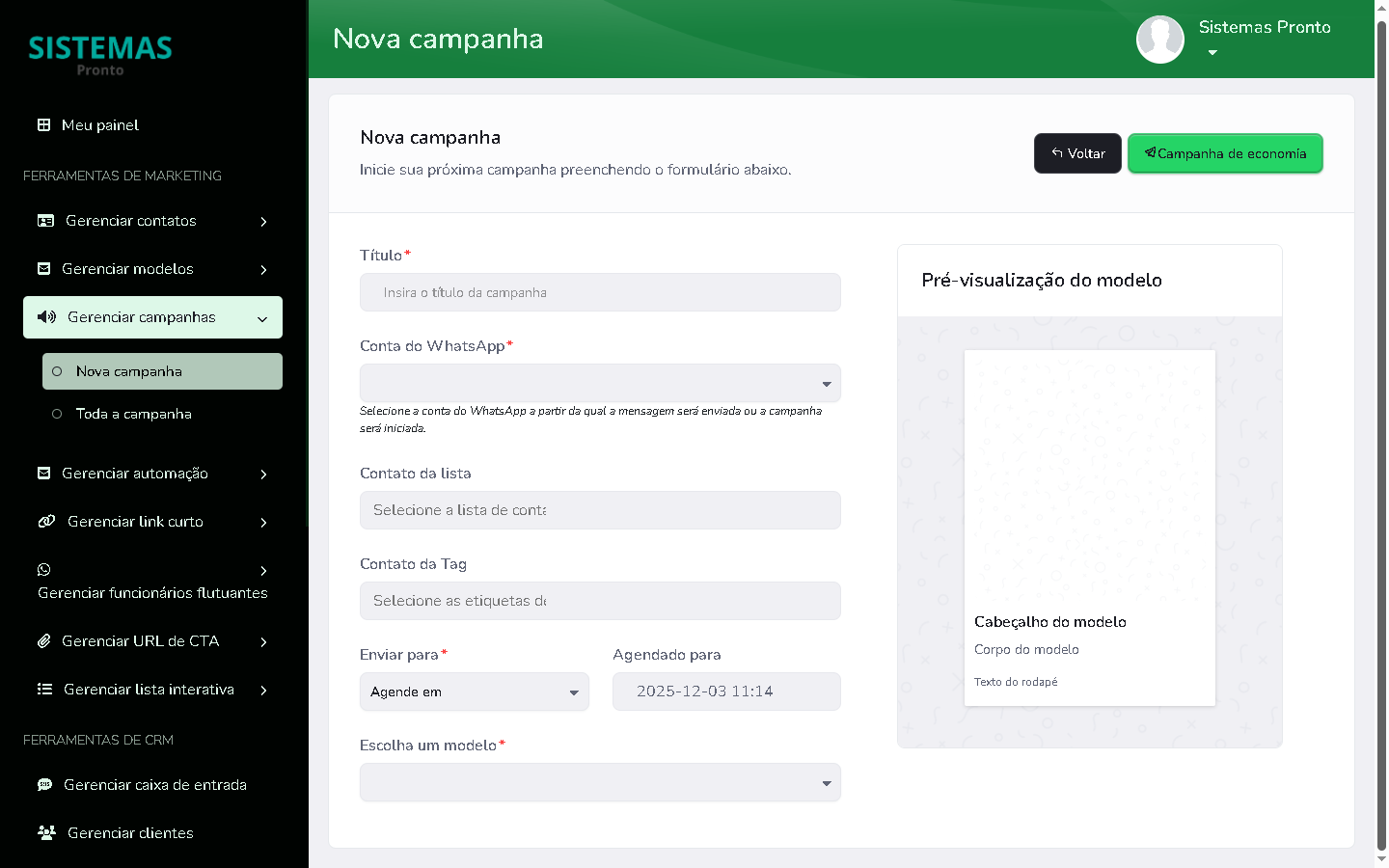The image size is (1389, 868).
Task: Click the user avatar in the header
Action: pyautogui.click(x=1160, y=40)
